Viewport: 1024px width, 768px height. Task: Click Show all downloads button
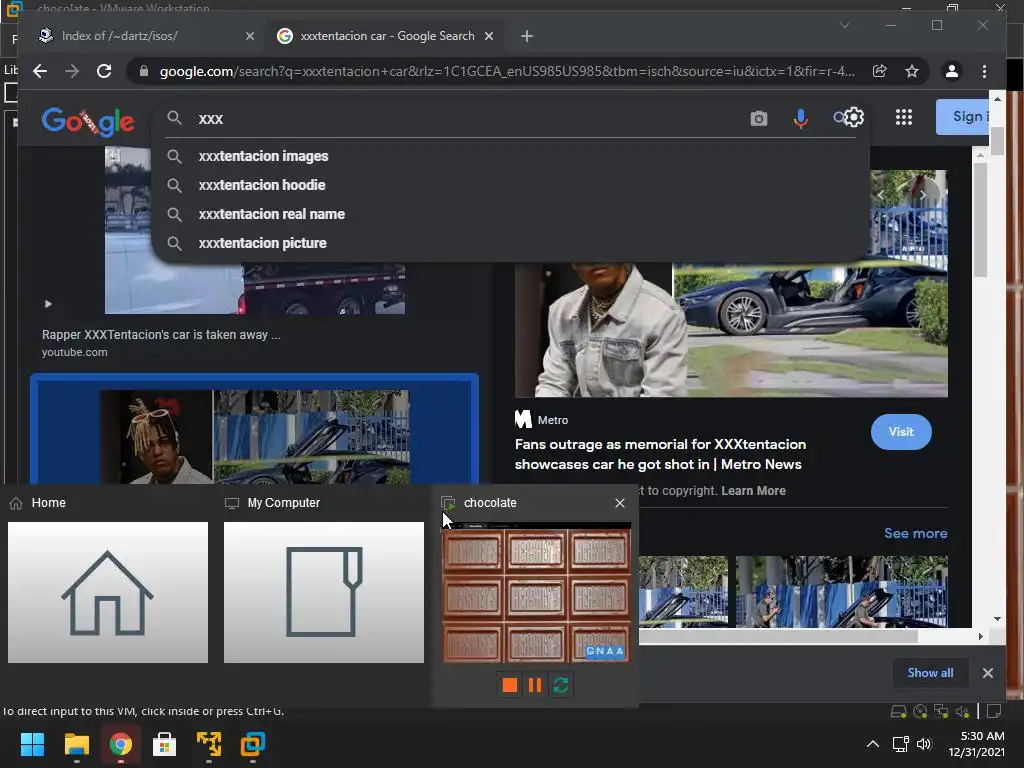pos(930,673)
